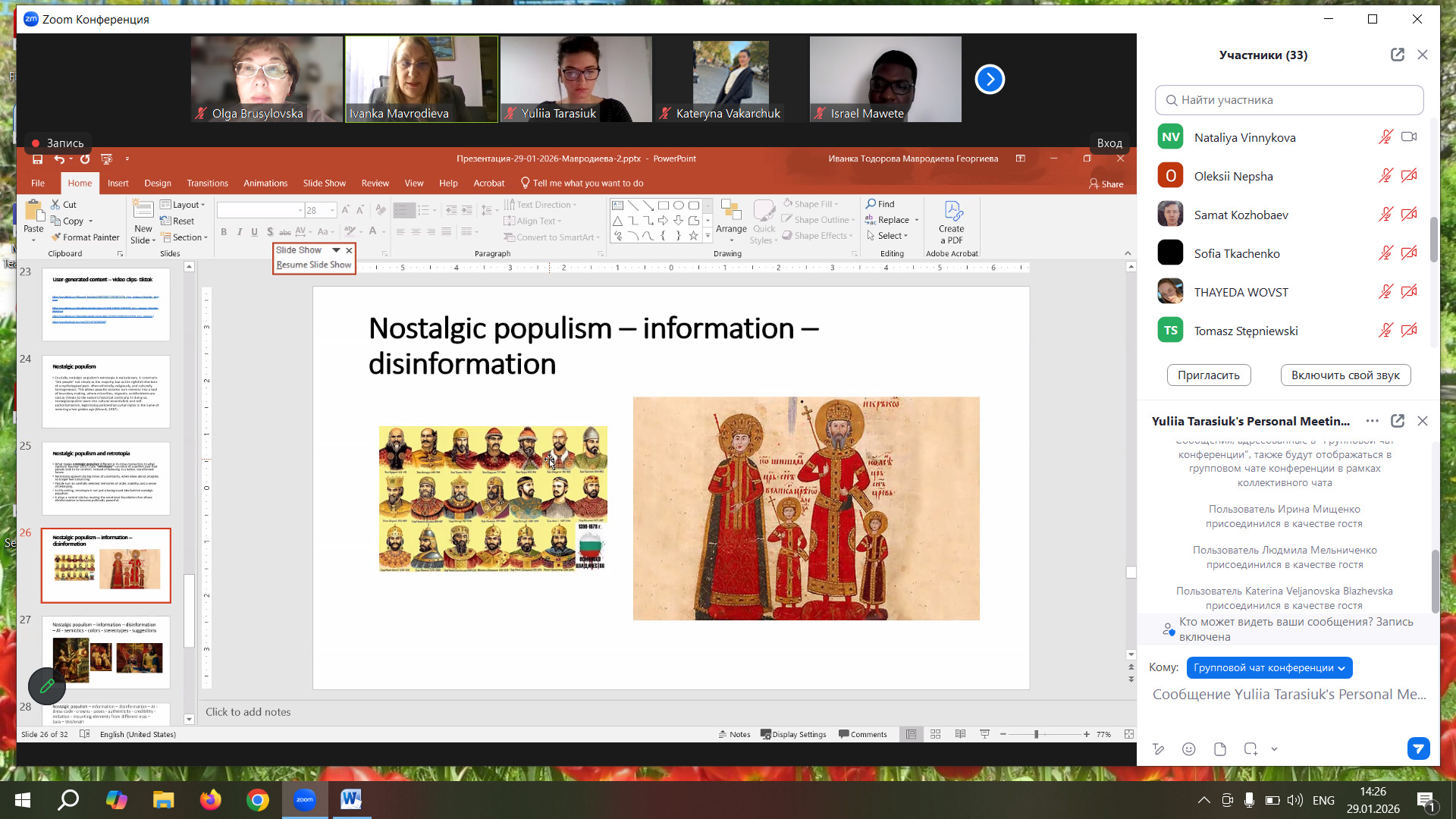The height and width of the screenshot is (819, 1456).
Task: Click the zoom slider in status bar
Action: (1036, 734)
